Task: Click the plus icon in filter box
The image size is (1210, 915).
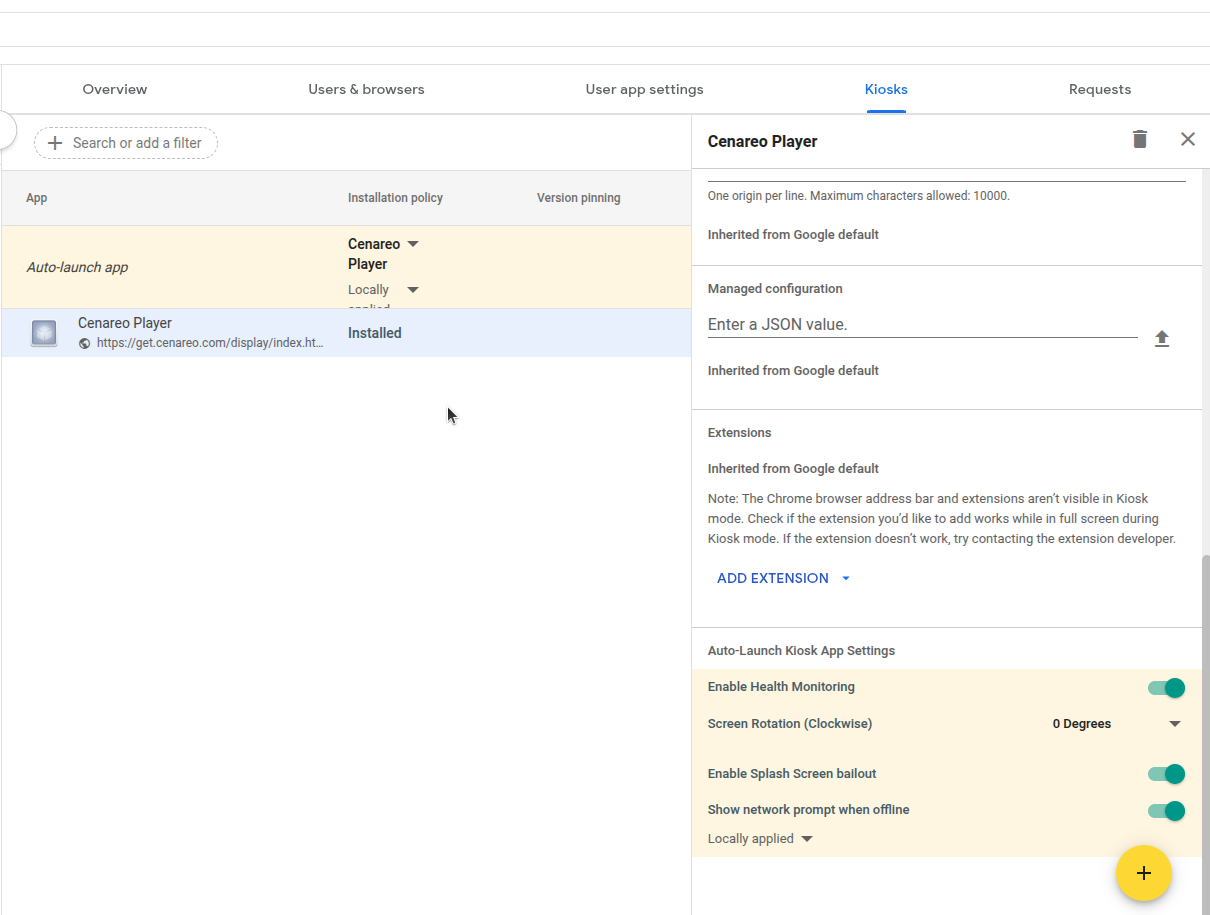Action: click(x=55, y=143)
